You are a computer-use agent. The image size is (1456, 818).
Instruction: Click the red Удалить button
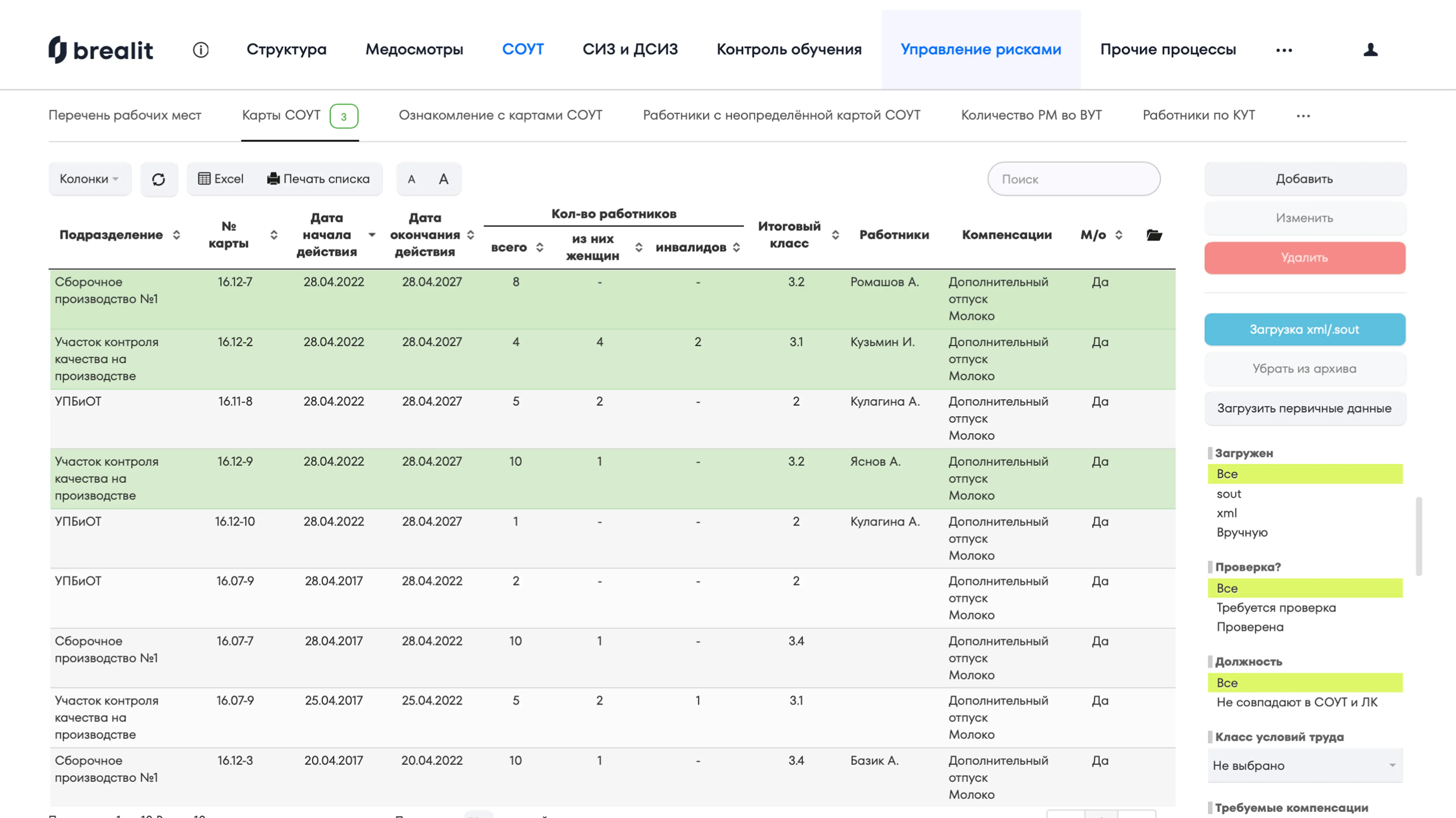1304,258
